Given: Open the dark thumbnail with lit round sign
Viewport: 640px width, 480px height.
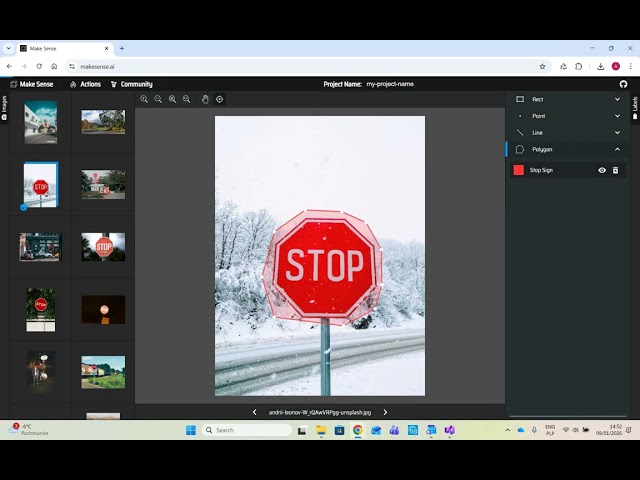Looking at the screenshot, I should pyautogui.click(x=103, y=309).
